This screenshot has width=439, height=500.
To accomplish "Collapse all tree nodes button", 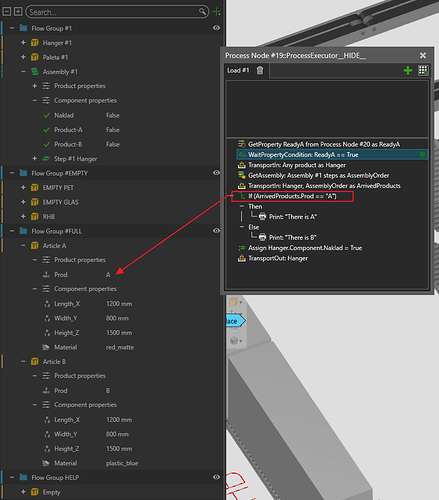I will tap(7, 12).
